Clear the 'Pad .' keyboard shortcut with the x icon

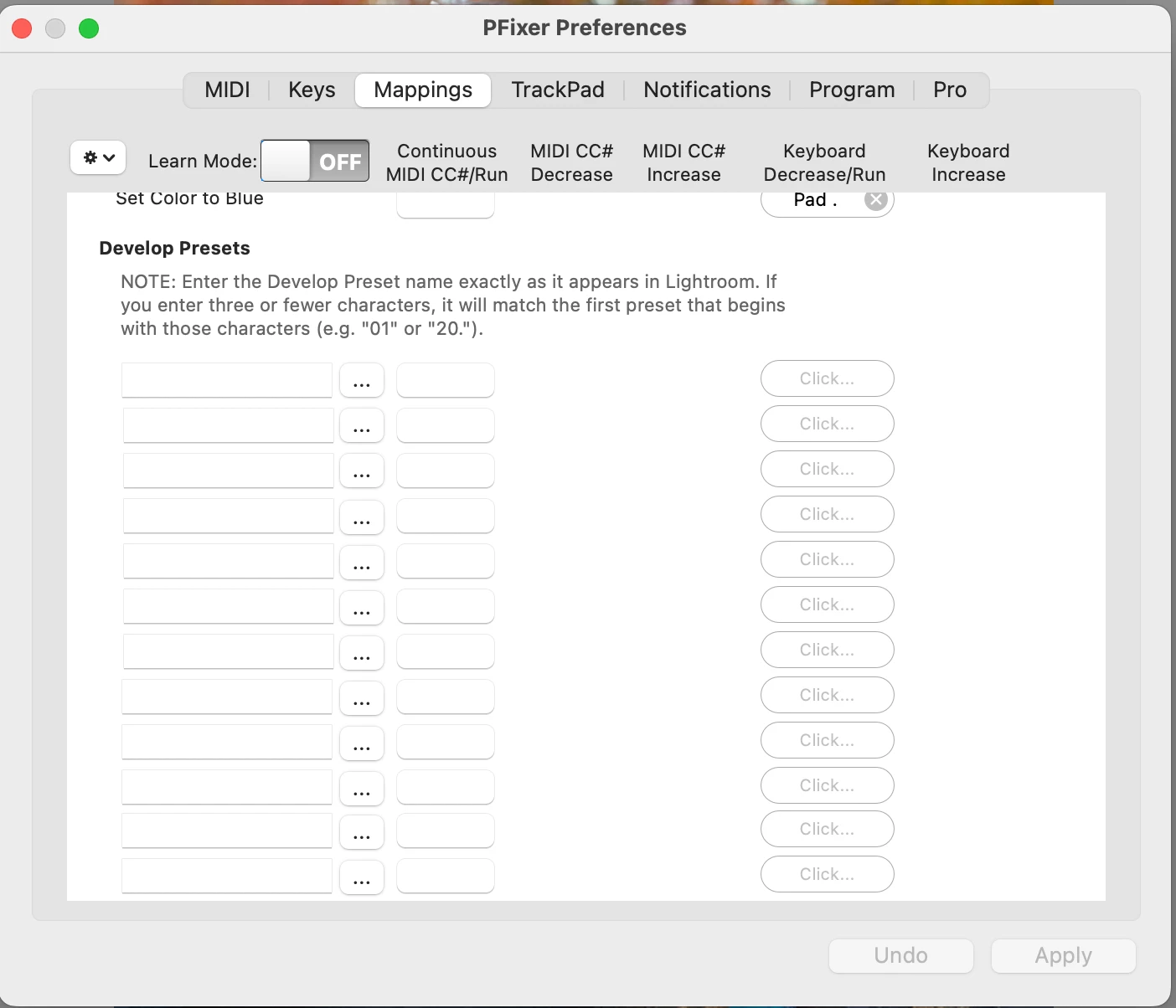pyautogui.click(x=875, y=199)
